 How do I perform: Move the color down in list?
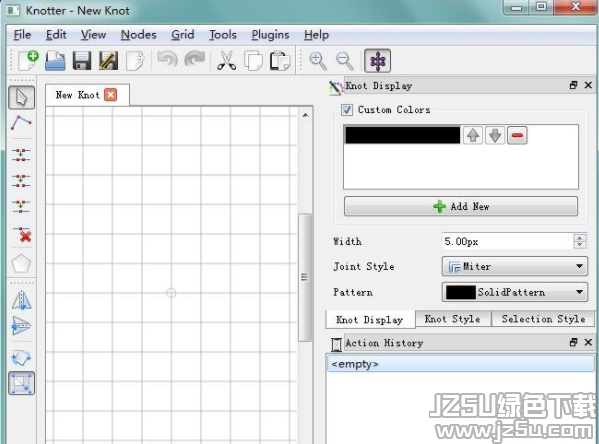(495, 135)
